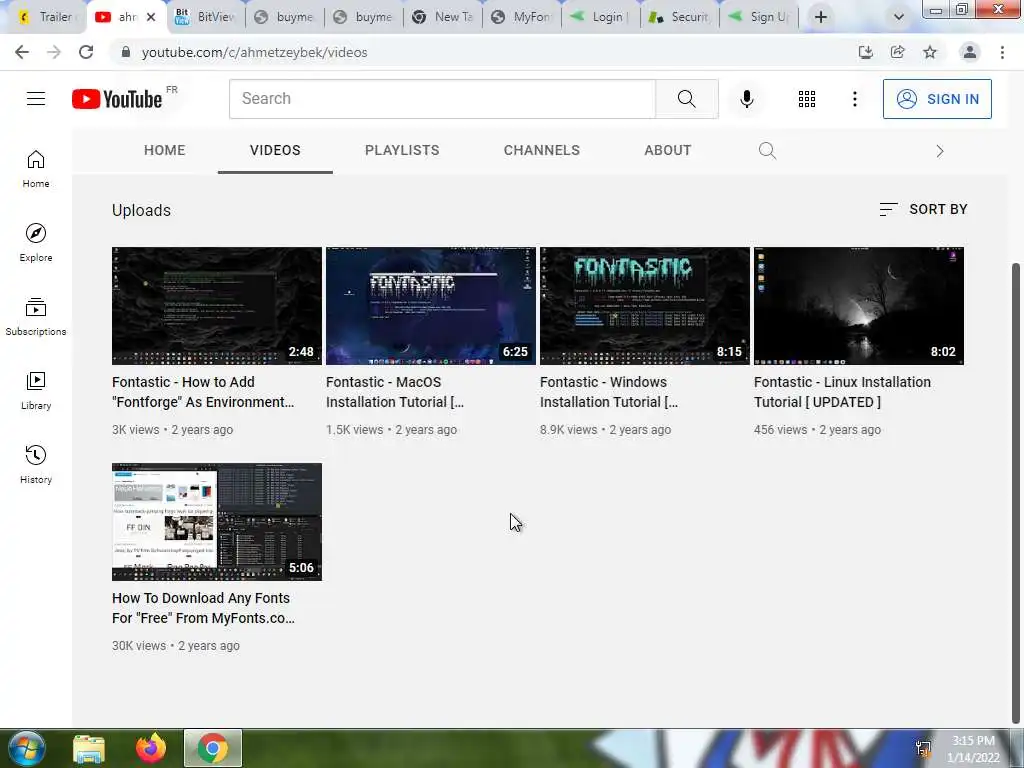The width and height of the screenshot is (1024, 768).
Task: Open a new browser tab
Action: pos(821,17)
